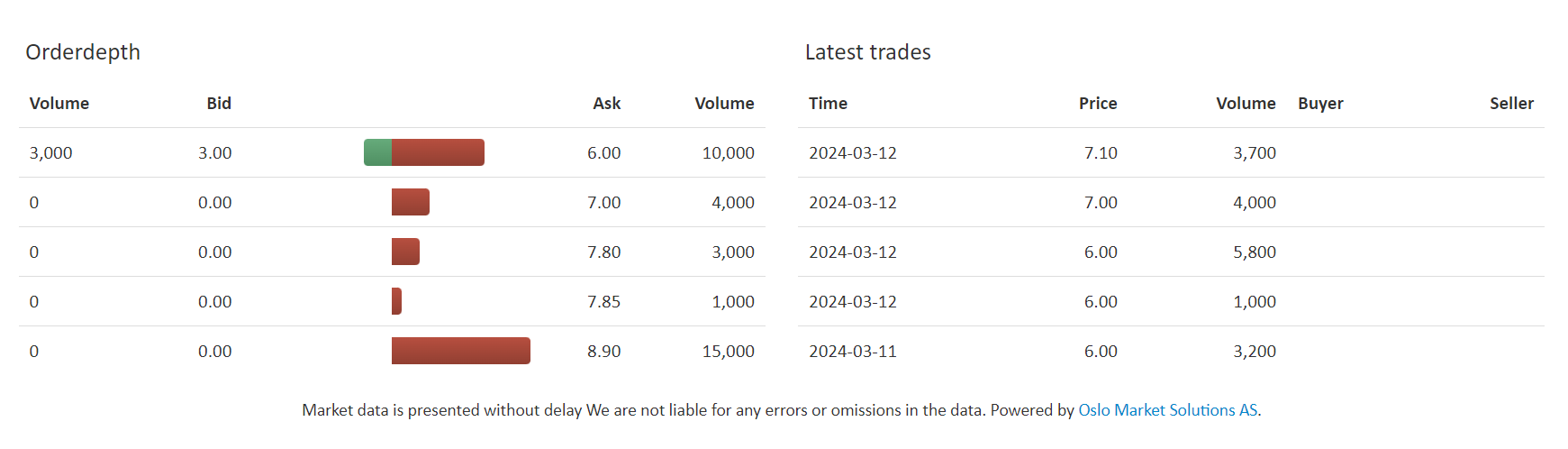1568x449 pixels.
Task: Select the red bar for 7.00 ask
Action: pos(411,202)
